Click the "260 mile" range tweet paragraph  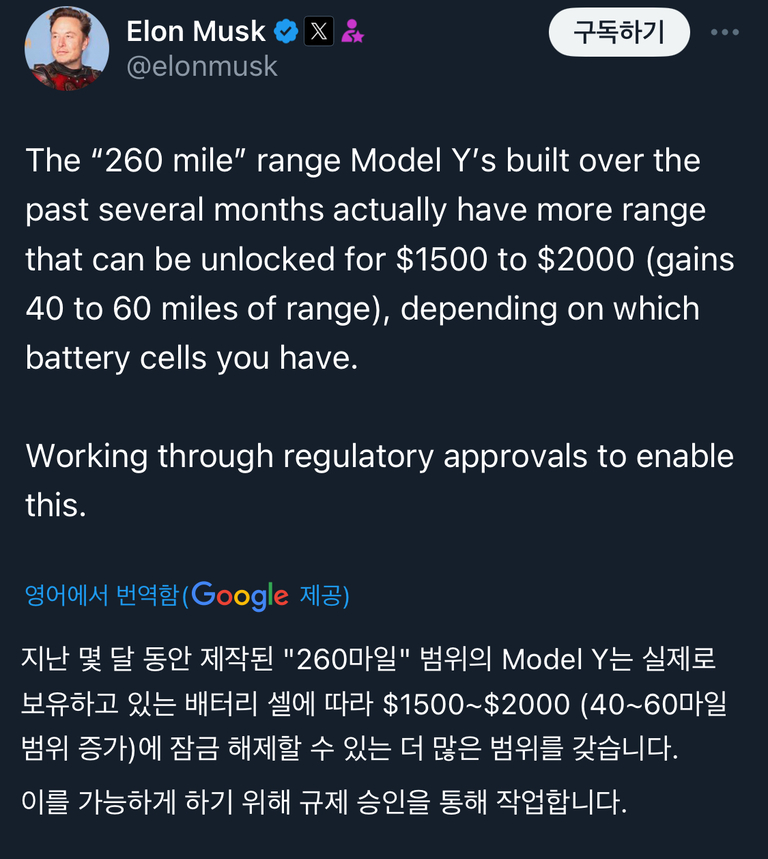pyautogui.click(x=380, y=259)
